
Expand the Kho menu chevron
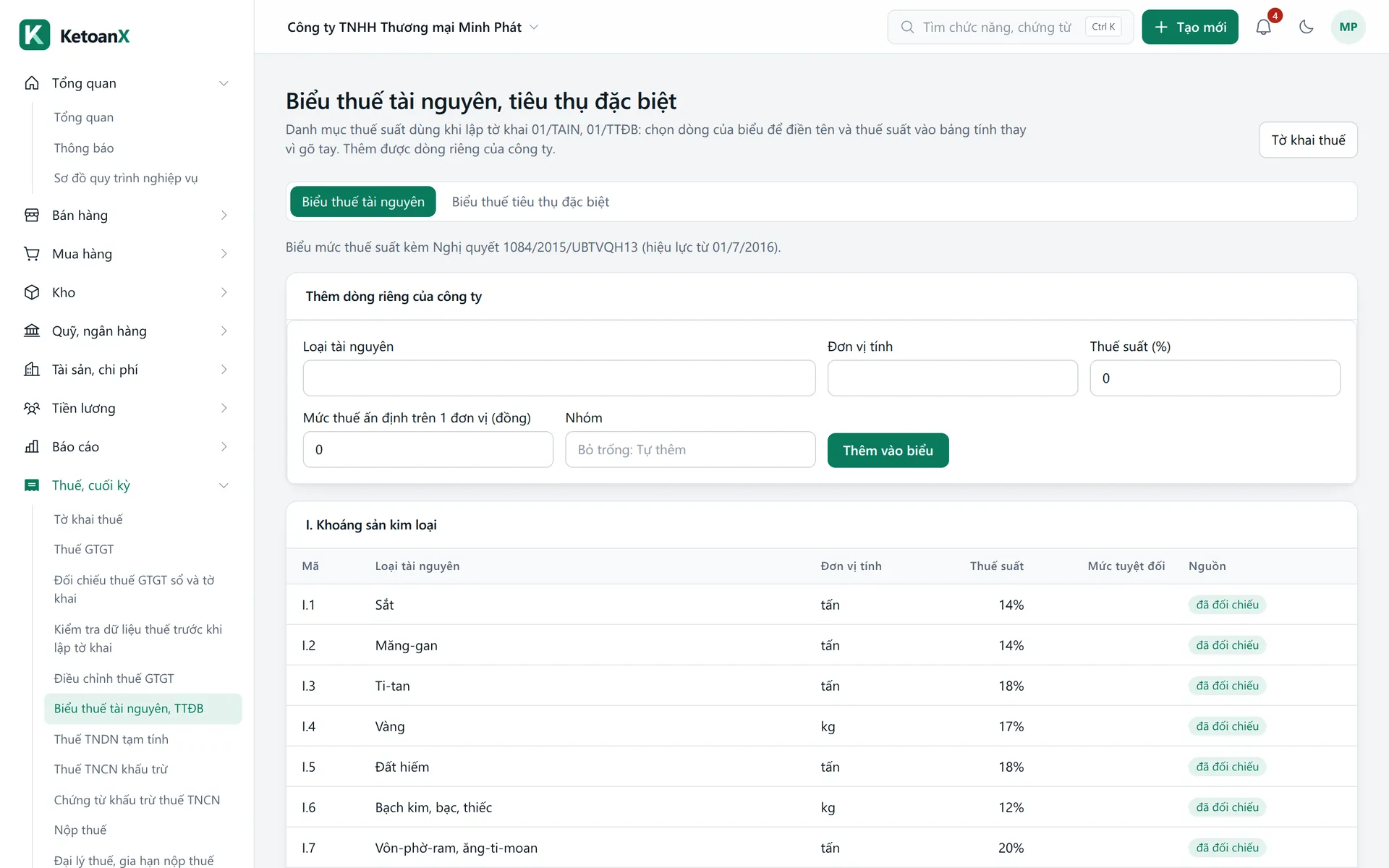224,292
